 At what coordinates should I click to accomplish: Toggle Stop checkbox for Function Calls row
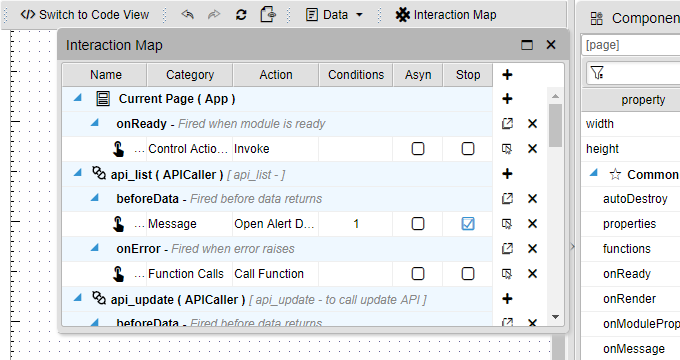[468, 274]
